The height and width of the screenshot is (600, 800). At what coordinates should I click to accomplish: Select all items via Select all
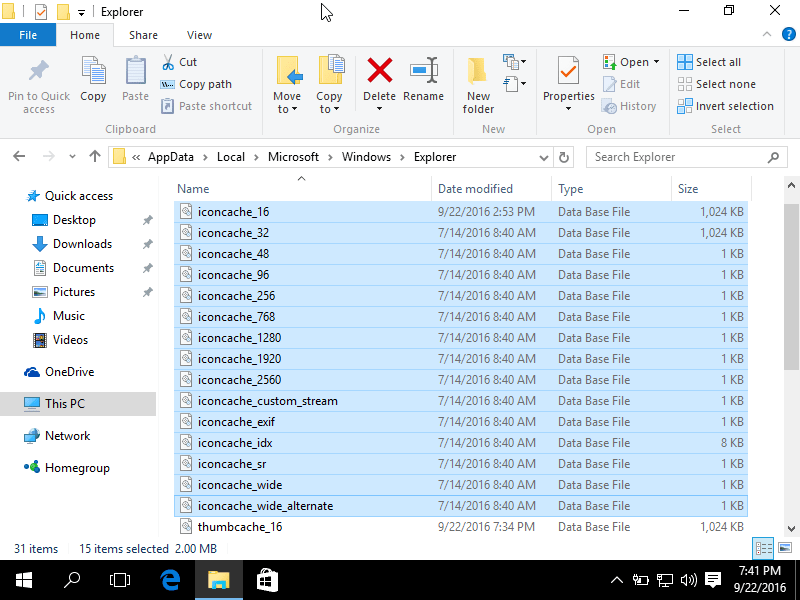coord(710,61)
